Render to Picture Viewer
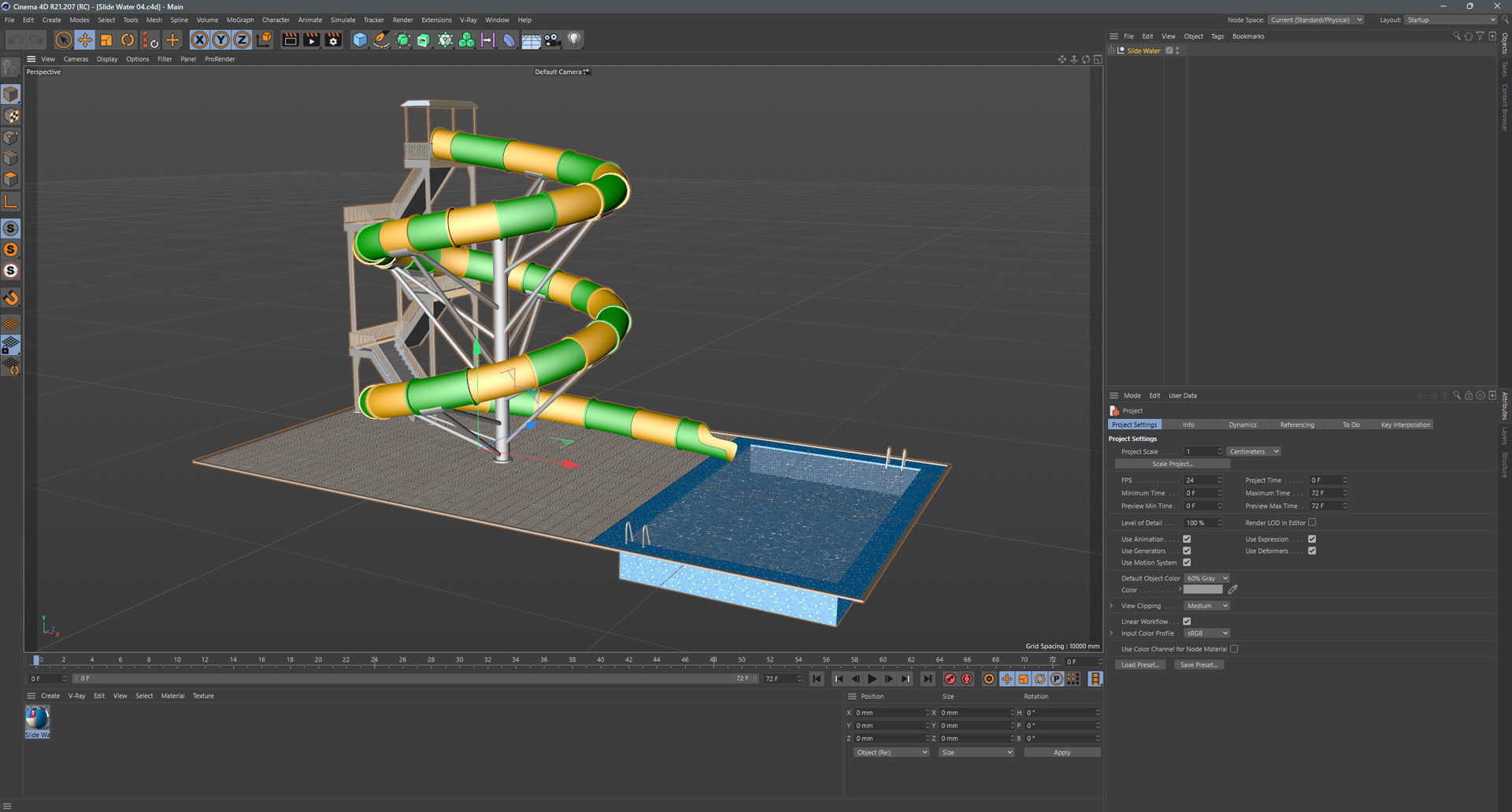This screenshot has width=1512, height=812. [312, 40]
